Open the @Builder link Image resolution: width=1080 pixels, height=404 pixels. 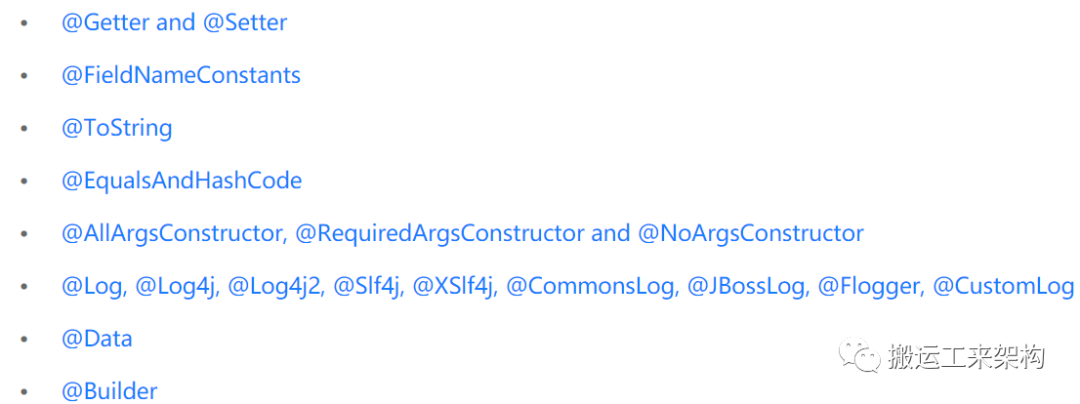110,391
